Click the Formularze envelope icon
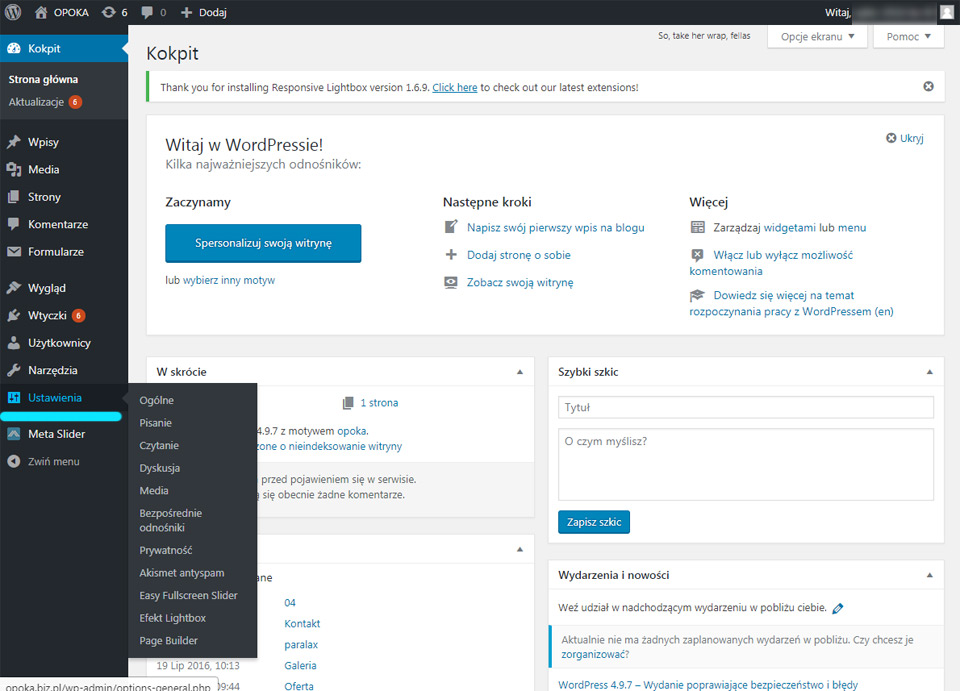The image size is (960, 691). 13,252
